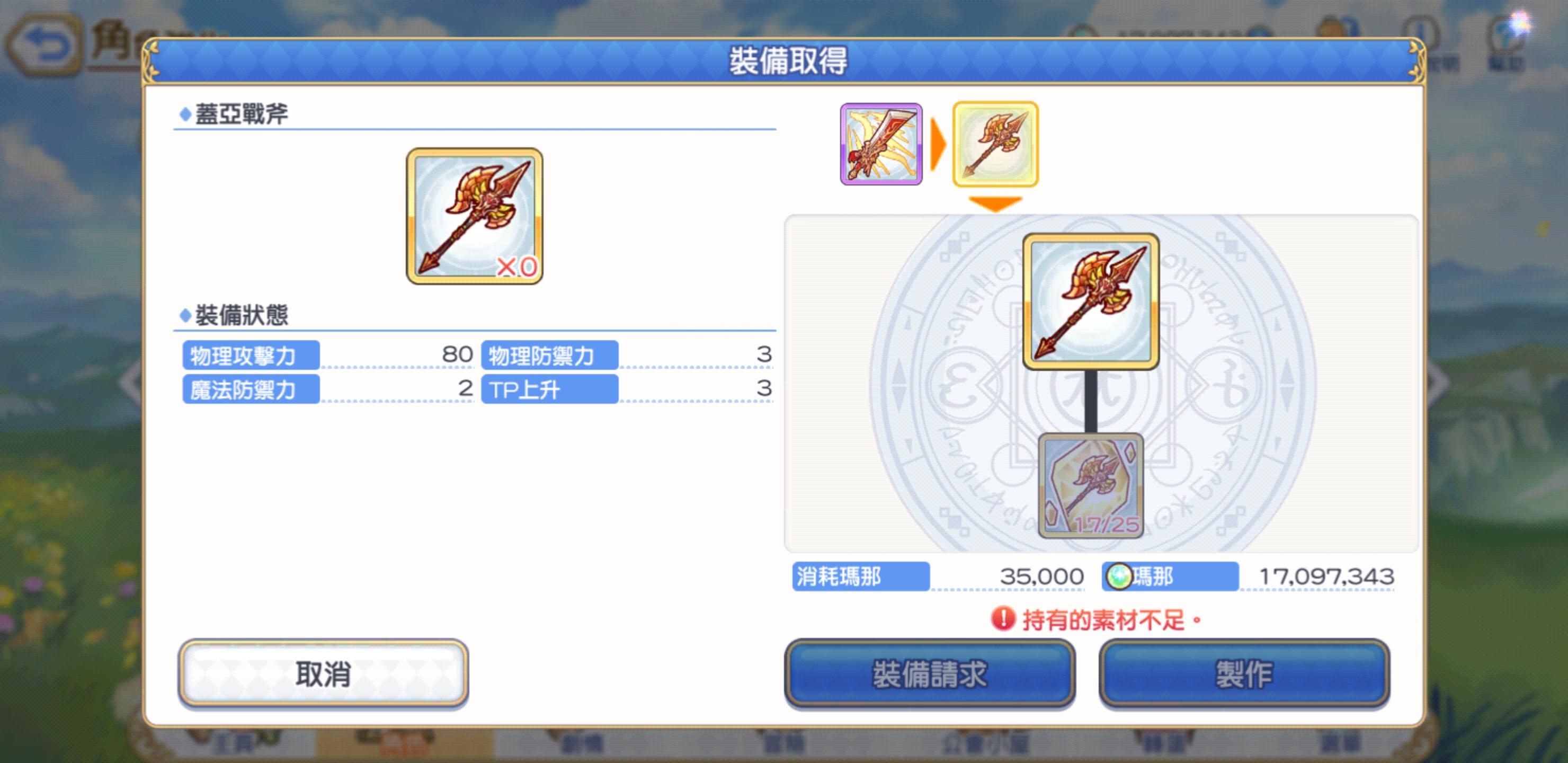Tap the orange down arrow under the yellow-framed axe icon
The image size is (1568, 763).
pyautogui.click(x=995, y=203)
